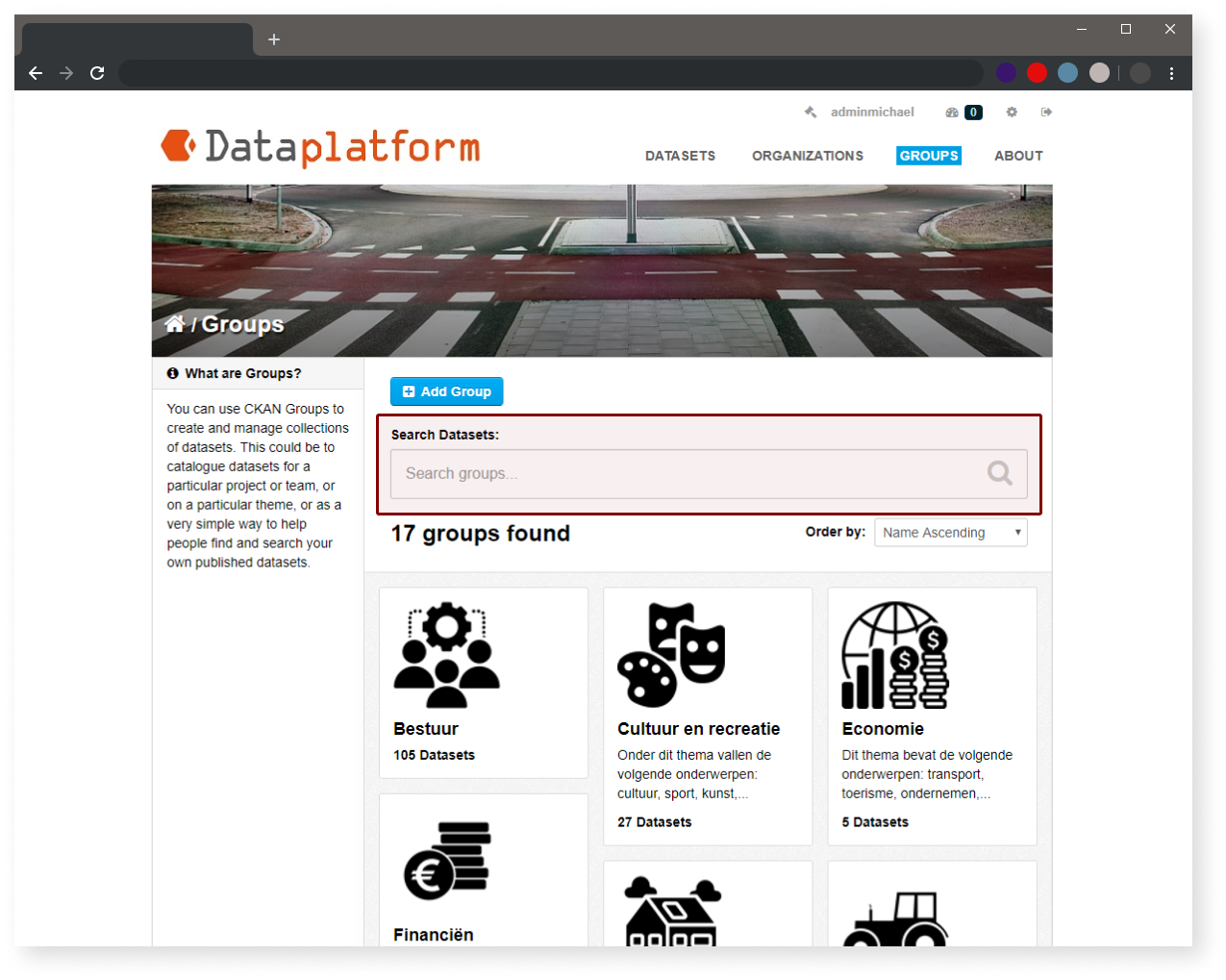Open the settings gear icon in header
1226x980 pixels.
[1012, 113]
